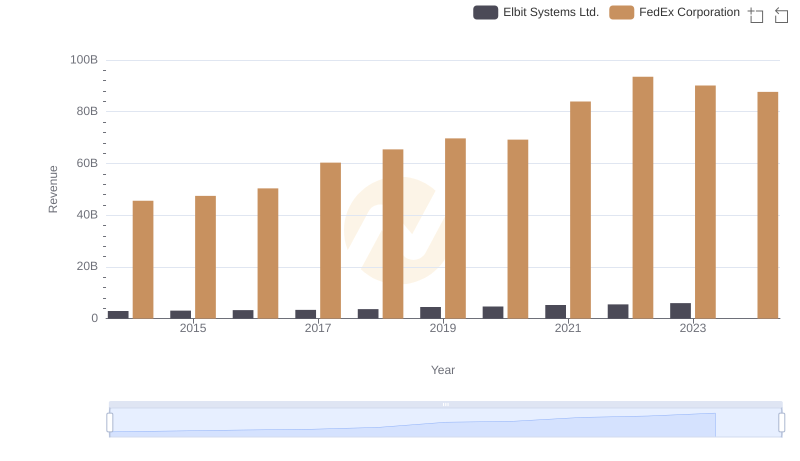800x461 pixels.
Task: Click the Elbit Systems bar for 2014
Action: click(x=118, y=315)
